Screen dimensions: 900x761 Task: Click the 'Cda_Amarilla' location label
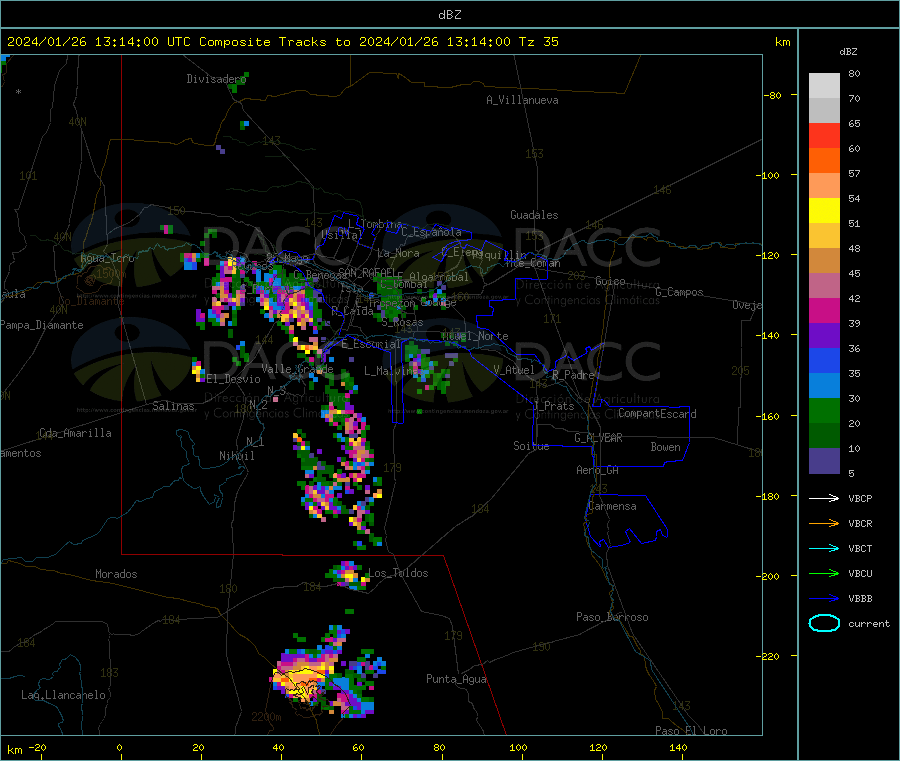[x=75, y=433]
